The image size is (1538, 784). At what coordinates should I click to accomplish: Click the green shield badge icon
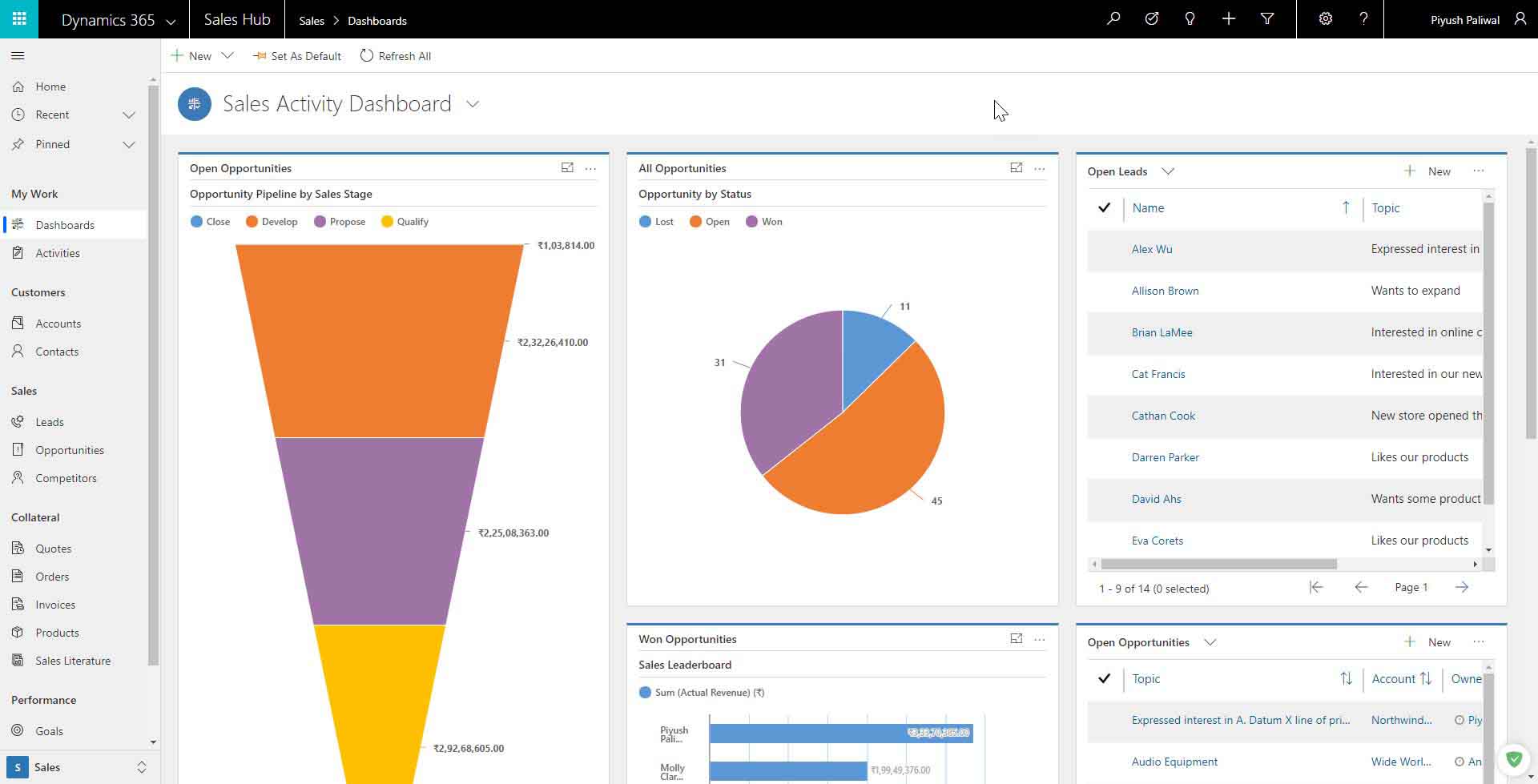coord(1514,758)
